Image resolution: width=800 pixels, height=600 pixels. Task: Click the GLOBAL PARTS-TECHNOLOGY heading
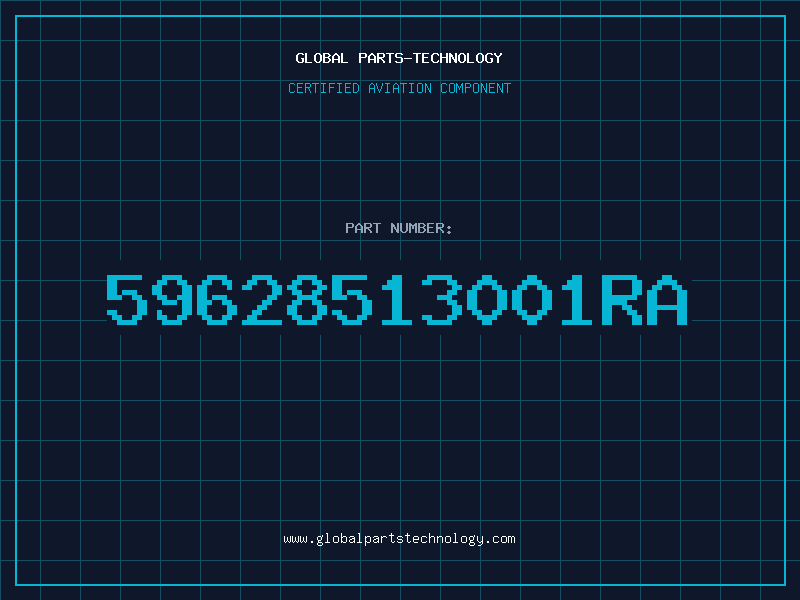(399, 58)
